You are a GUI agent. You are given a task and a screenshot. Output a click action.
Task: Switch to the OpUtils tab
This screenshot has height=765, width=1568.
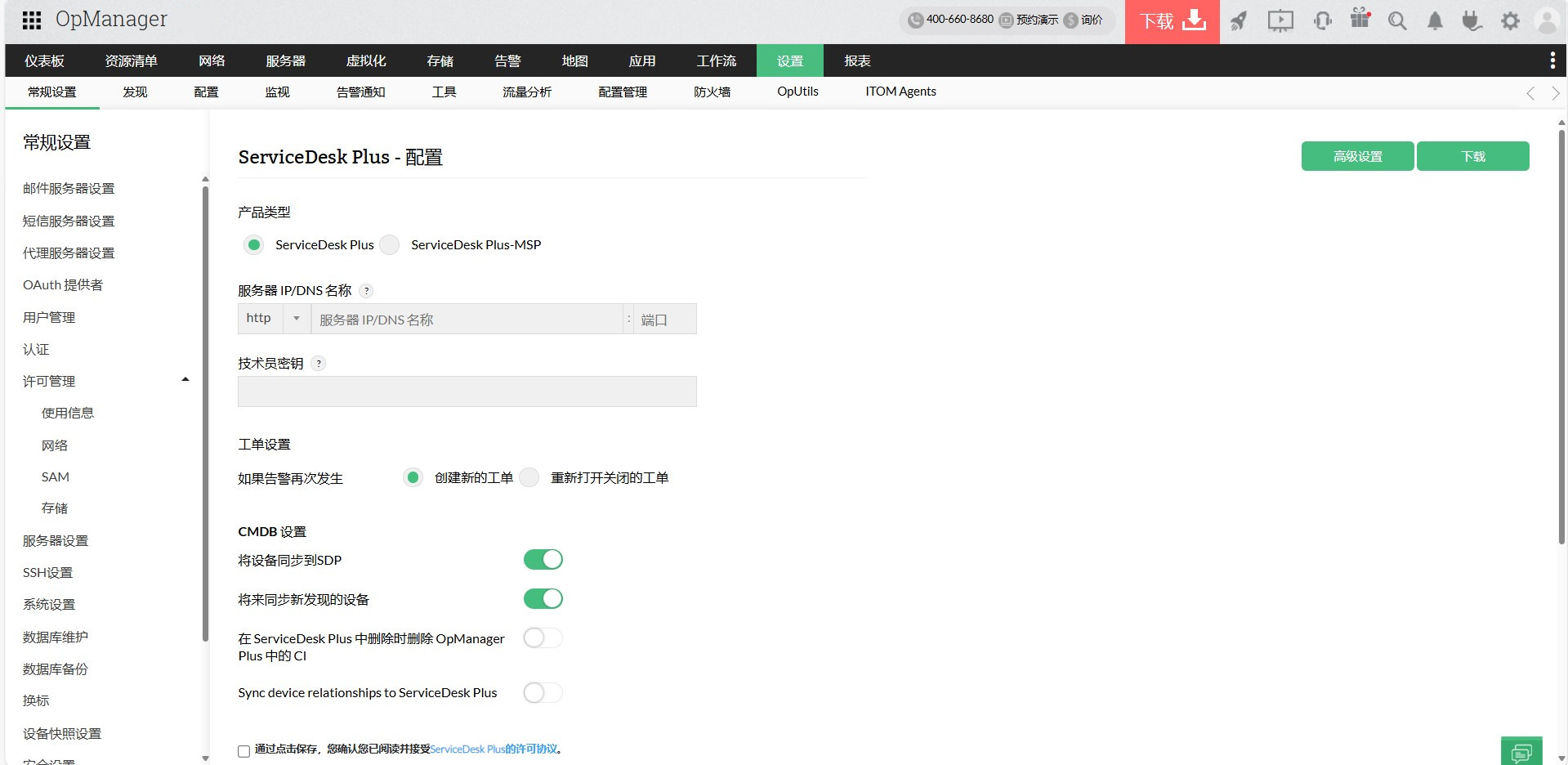(x=797, y=92)
